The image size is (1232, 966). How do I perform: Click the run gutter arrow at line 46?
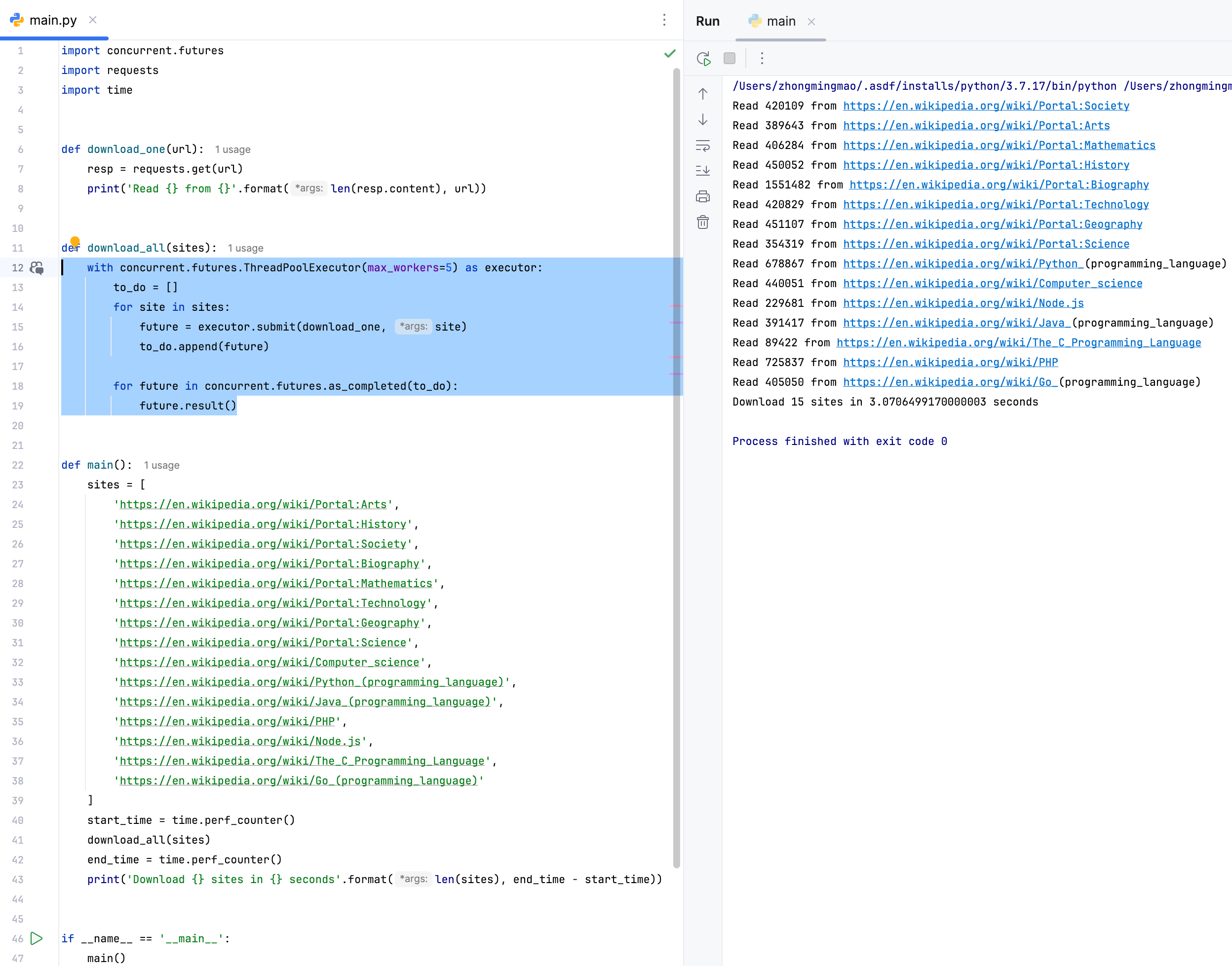pyautogui.click(x=37, y=938)
